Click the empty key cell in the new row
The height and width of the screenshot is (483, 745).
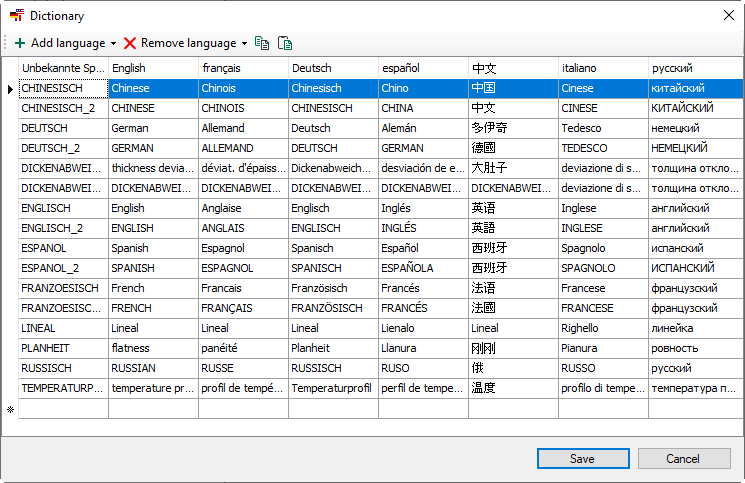63,409
